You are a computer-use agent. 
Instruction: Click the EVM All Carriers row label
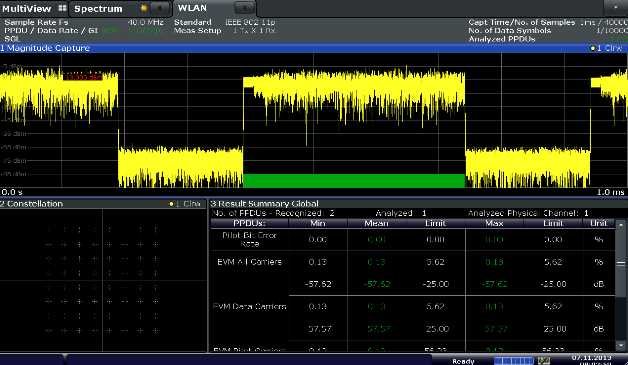tap(249, 262)
